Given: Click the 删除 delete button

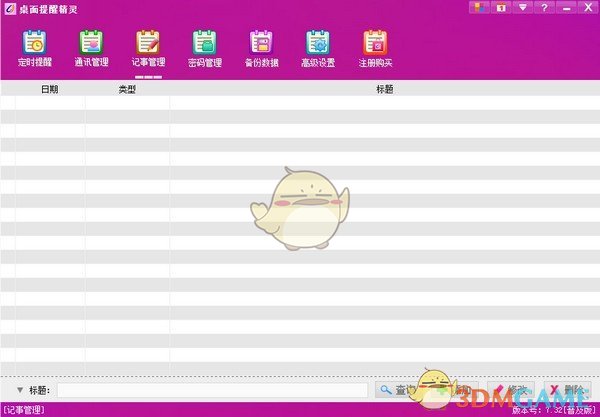Looking at the screenshot, I should [x=567, y=390].
